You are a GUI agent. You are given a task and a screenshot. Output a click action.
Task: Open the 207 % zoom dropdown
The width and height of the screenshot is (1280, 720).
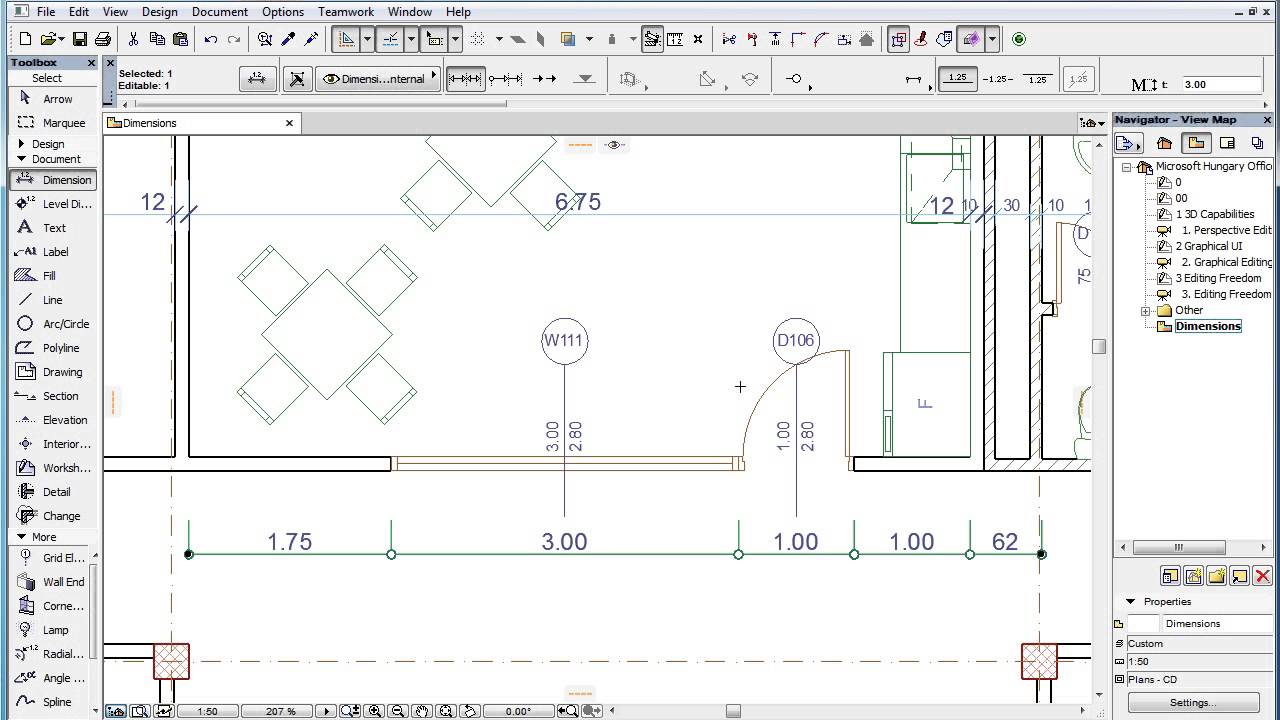pos(281,711)
